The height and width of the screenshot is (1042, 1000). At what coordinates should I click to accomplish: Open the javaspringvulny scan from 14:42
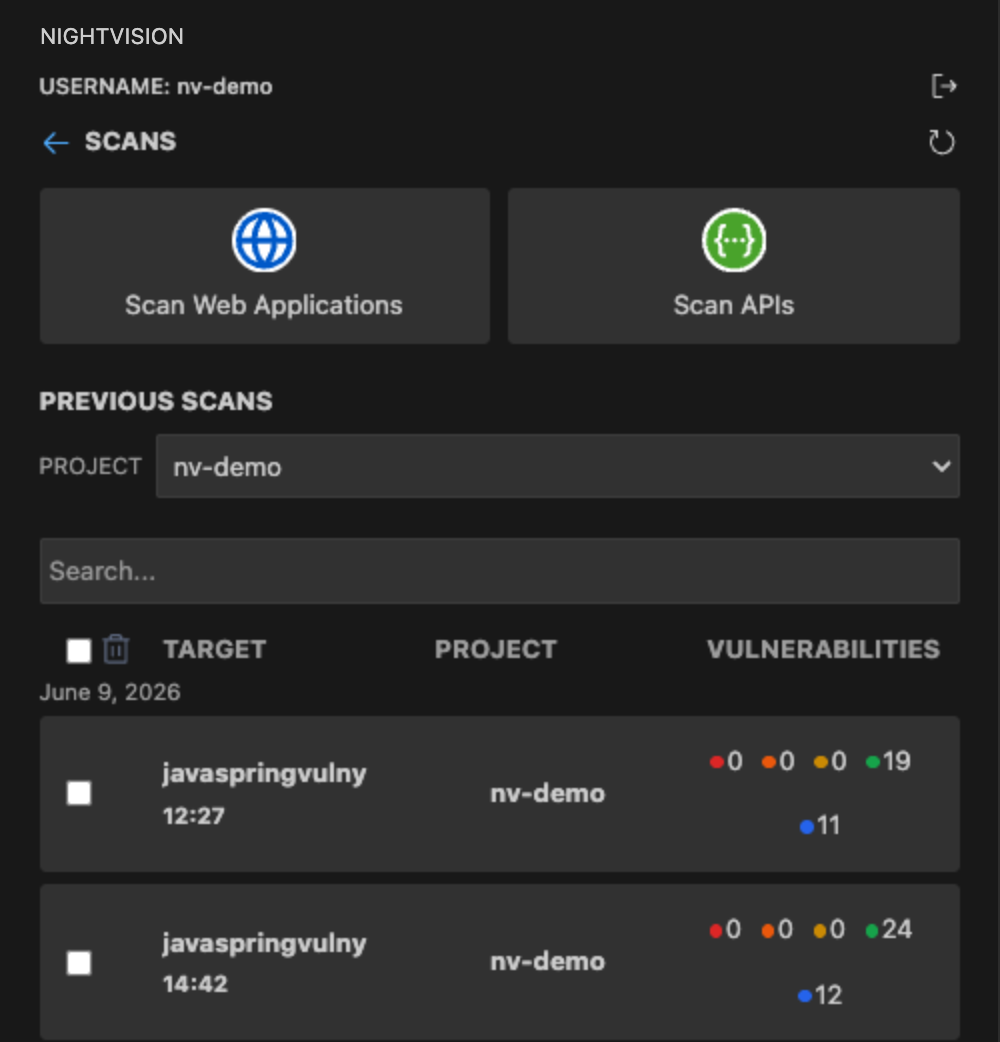pos(500,962)
